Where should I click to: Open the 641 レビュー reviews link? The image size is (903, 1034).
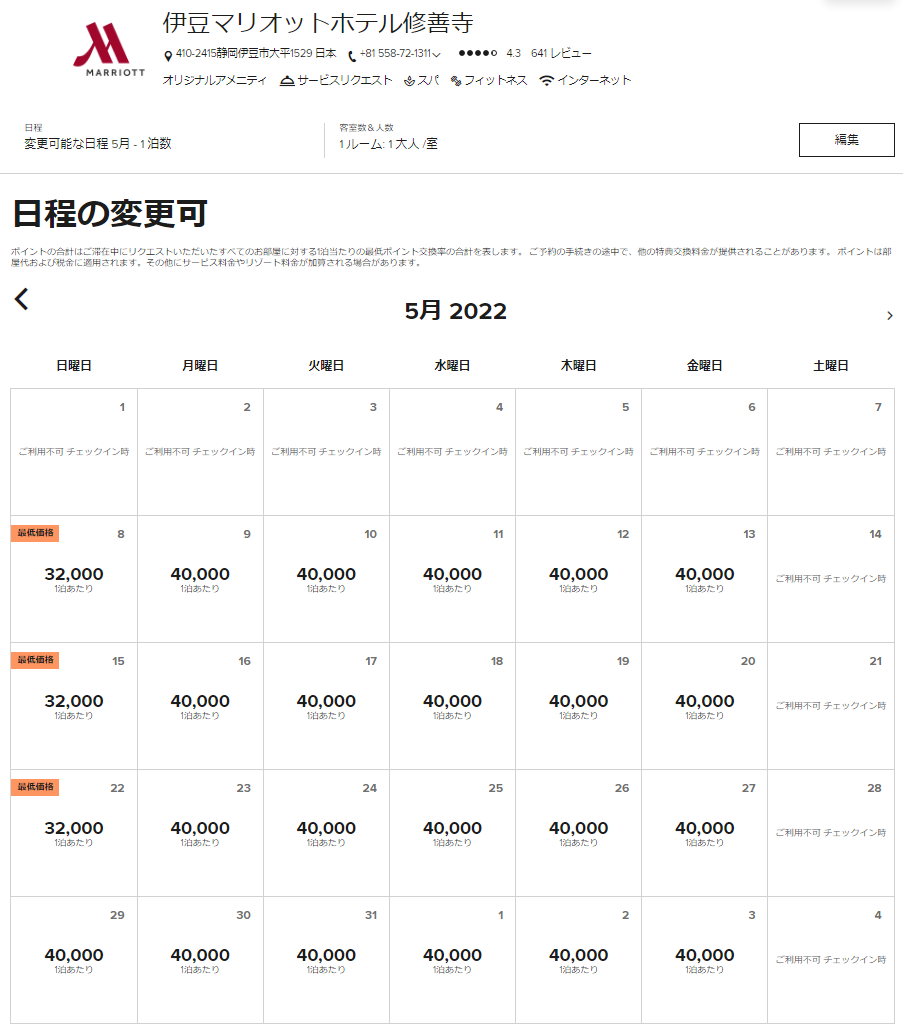[x=561, y=53]
